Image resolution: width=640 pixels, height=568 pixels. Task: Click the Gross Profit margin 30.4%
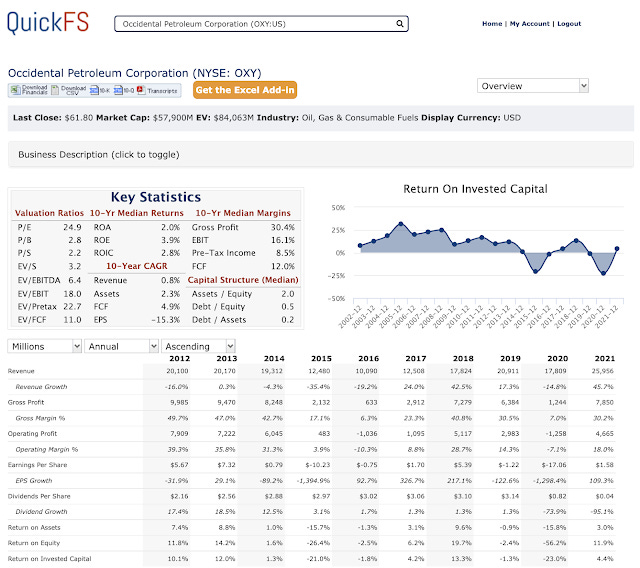[x=283, y=227]
